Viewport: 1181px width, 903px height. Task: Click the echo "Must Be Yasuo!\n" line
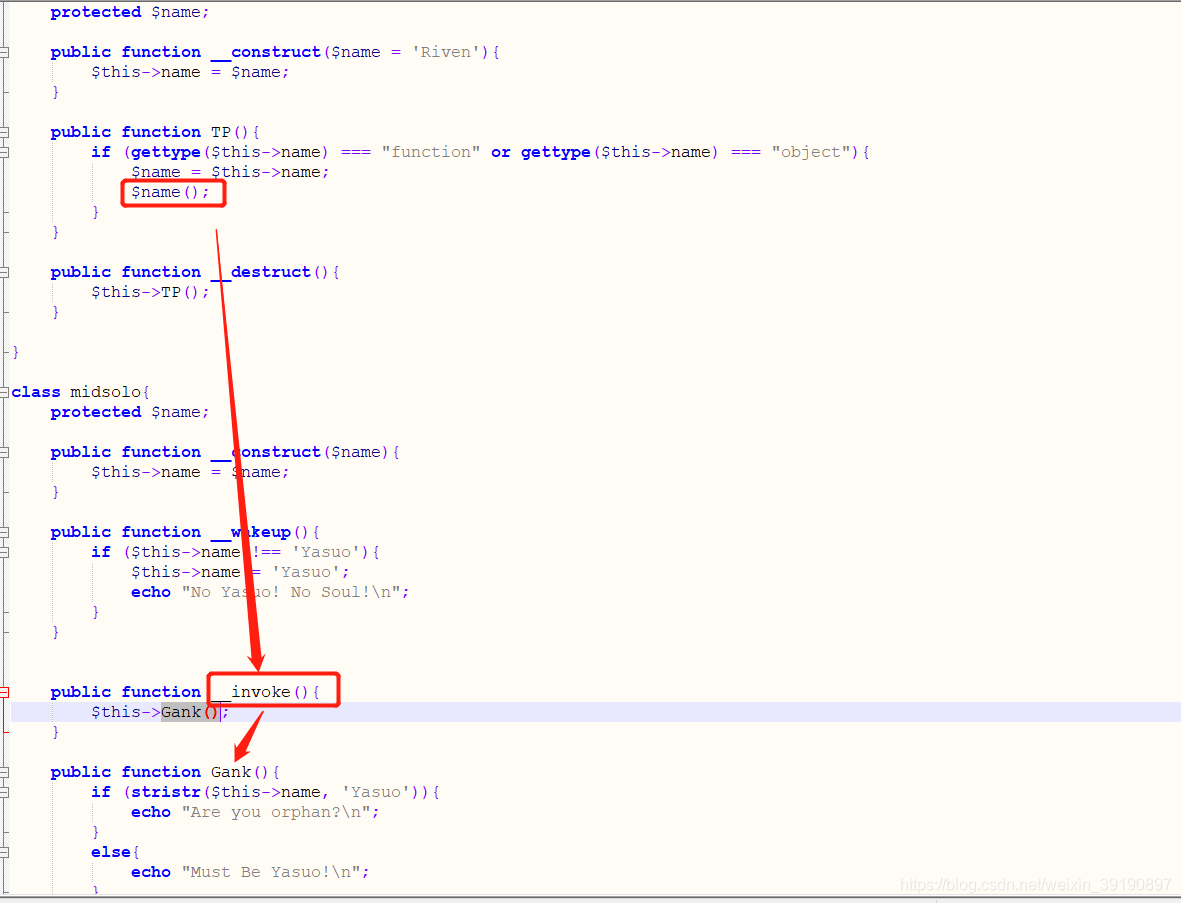tap(250, 872)
